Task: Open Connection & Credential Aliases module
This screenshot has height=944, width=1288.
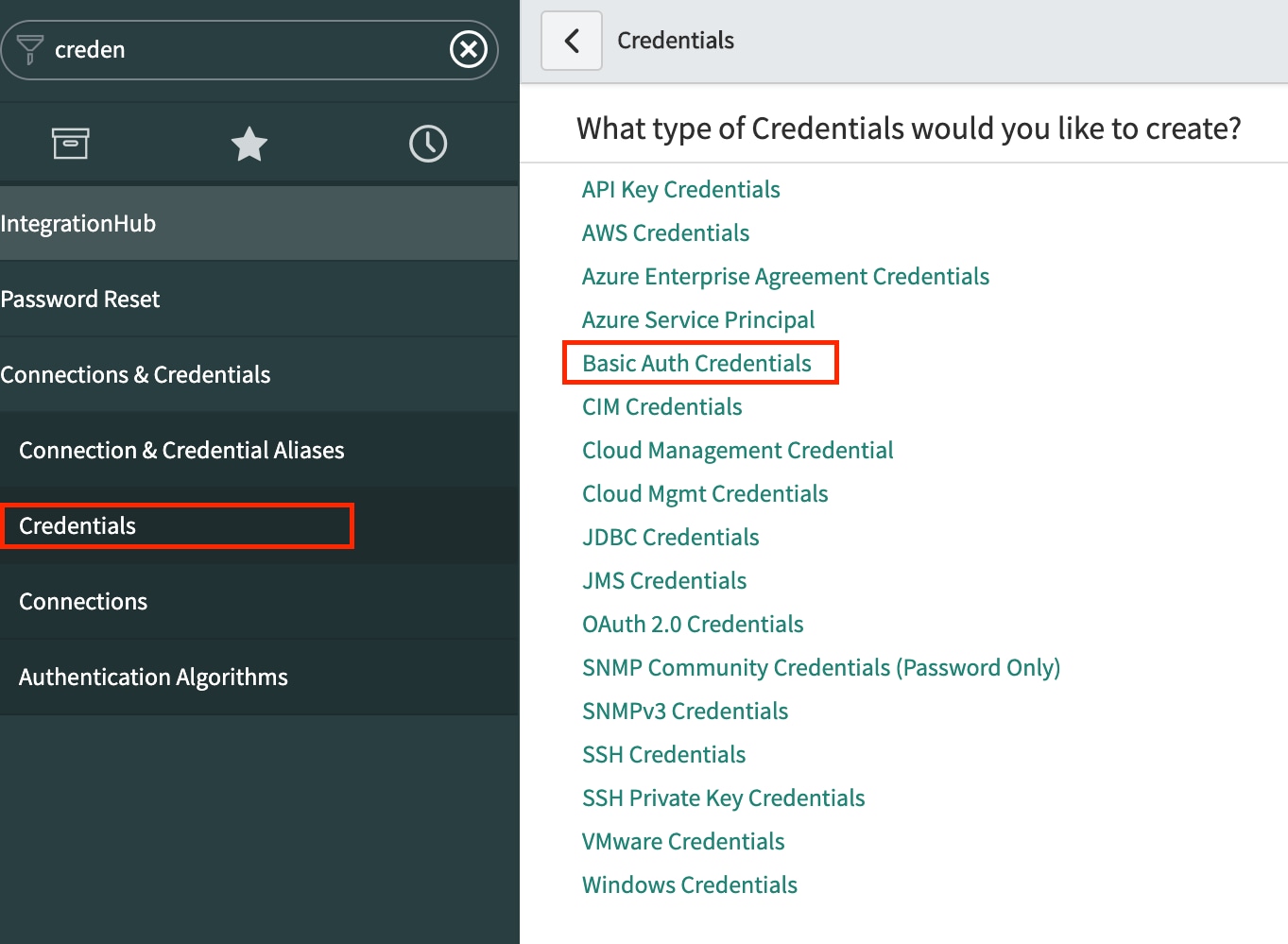Action: pos(181,451)
